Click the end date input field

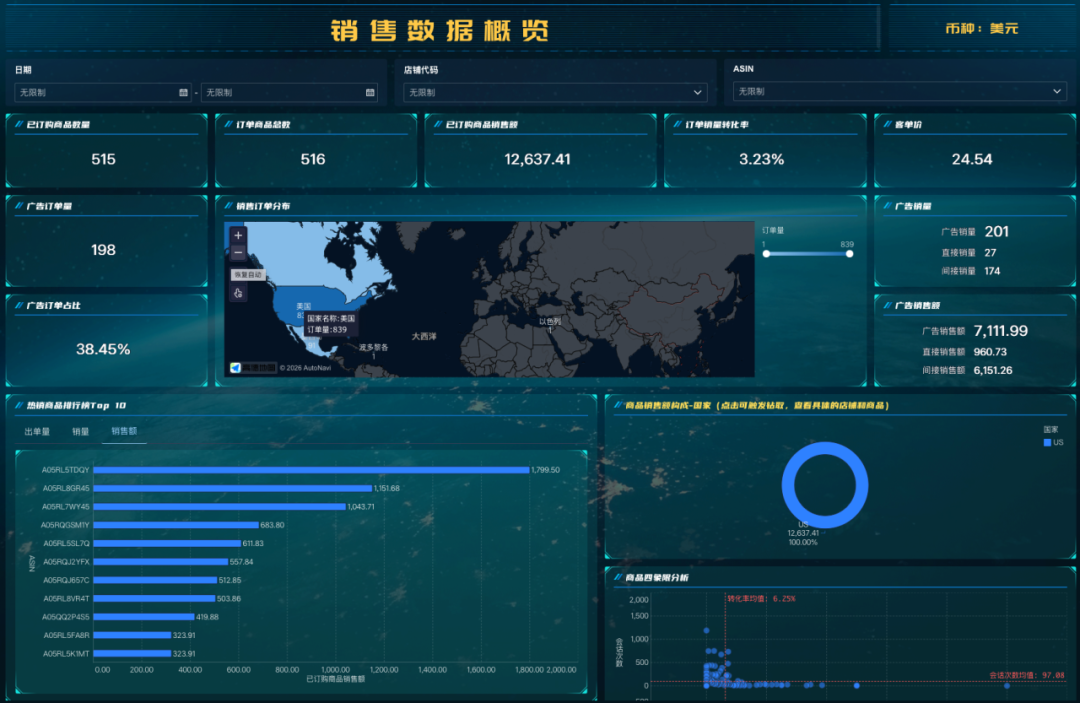click(282, 93)
